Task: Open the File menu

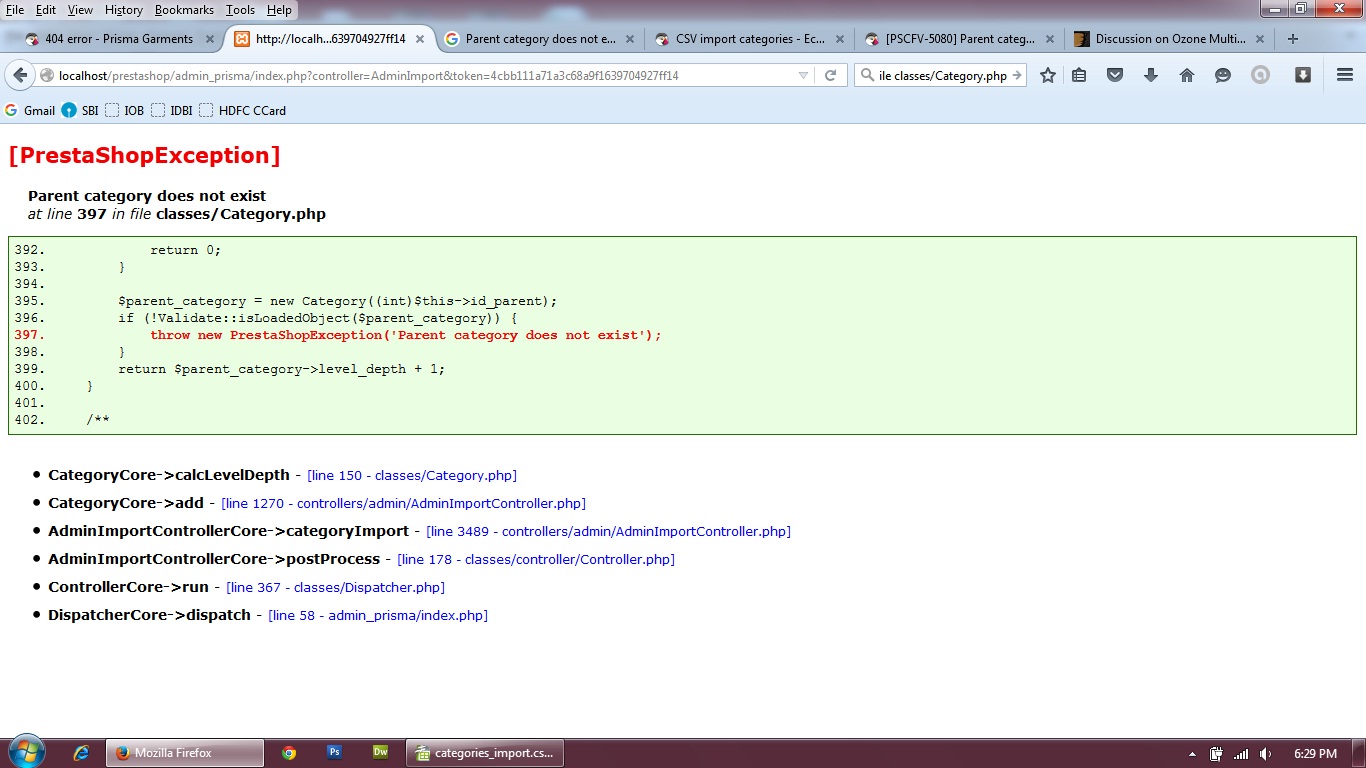Action: click(15, 10)
